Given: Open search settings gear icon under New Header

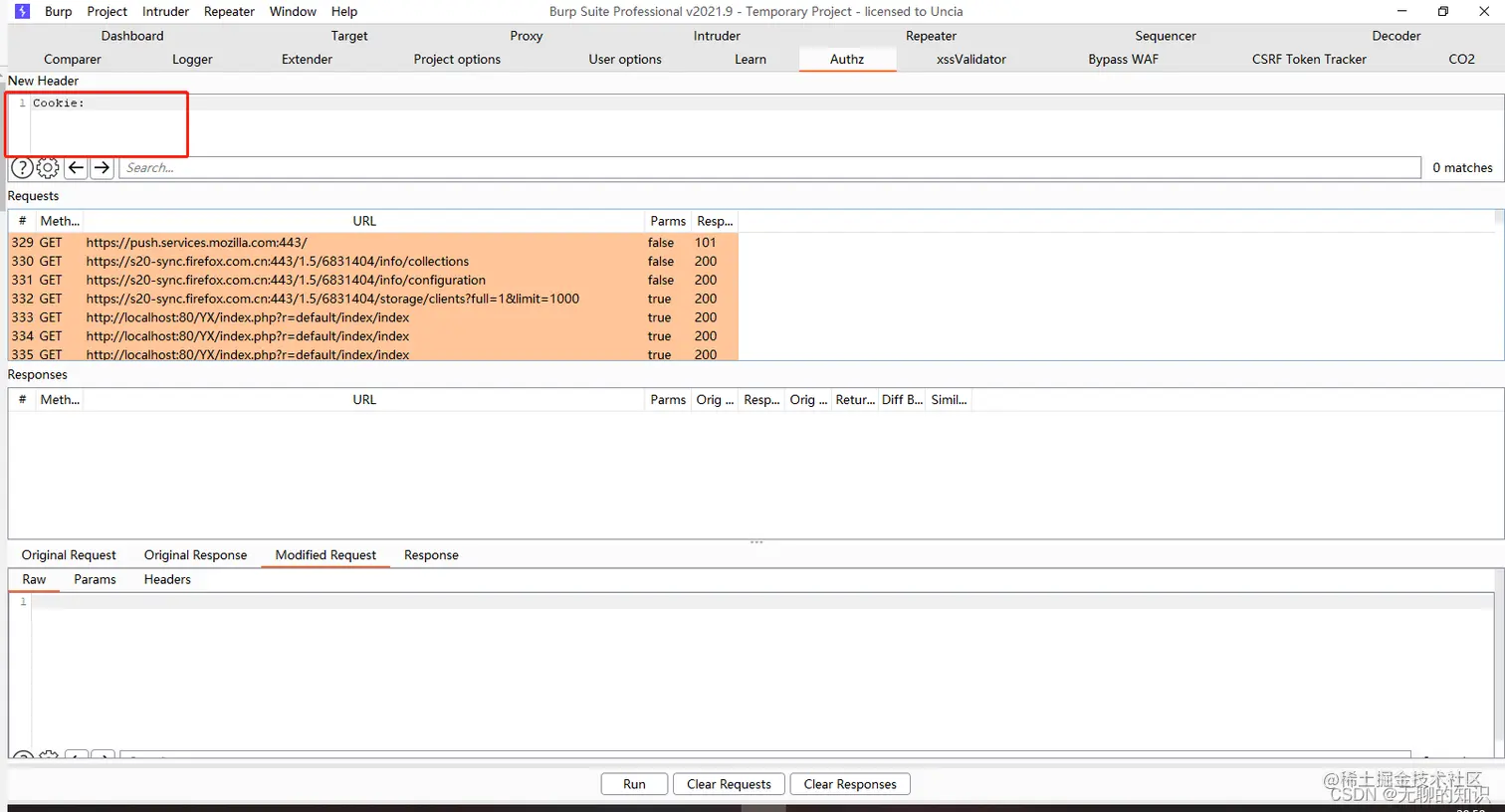Looking at the screenshot, I should (48, 167).
